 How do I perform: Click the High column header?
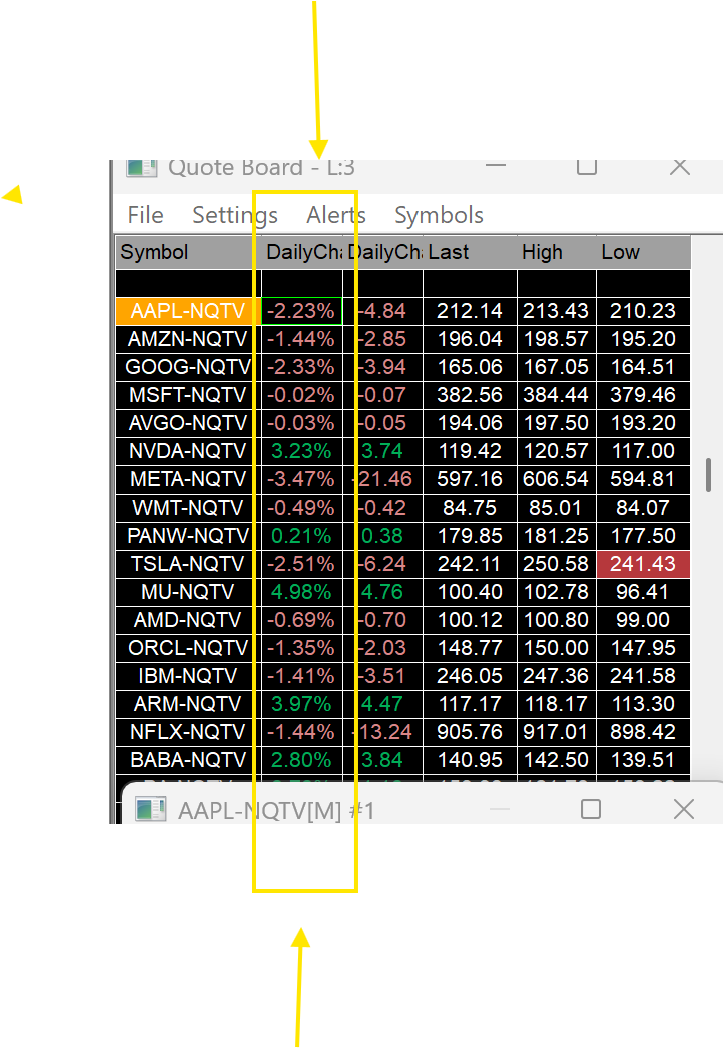(x=557, y=252)
